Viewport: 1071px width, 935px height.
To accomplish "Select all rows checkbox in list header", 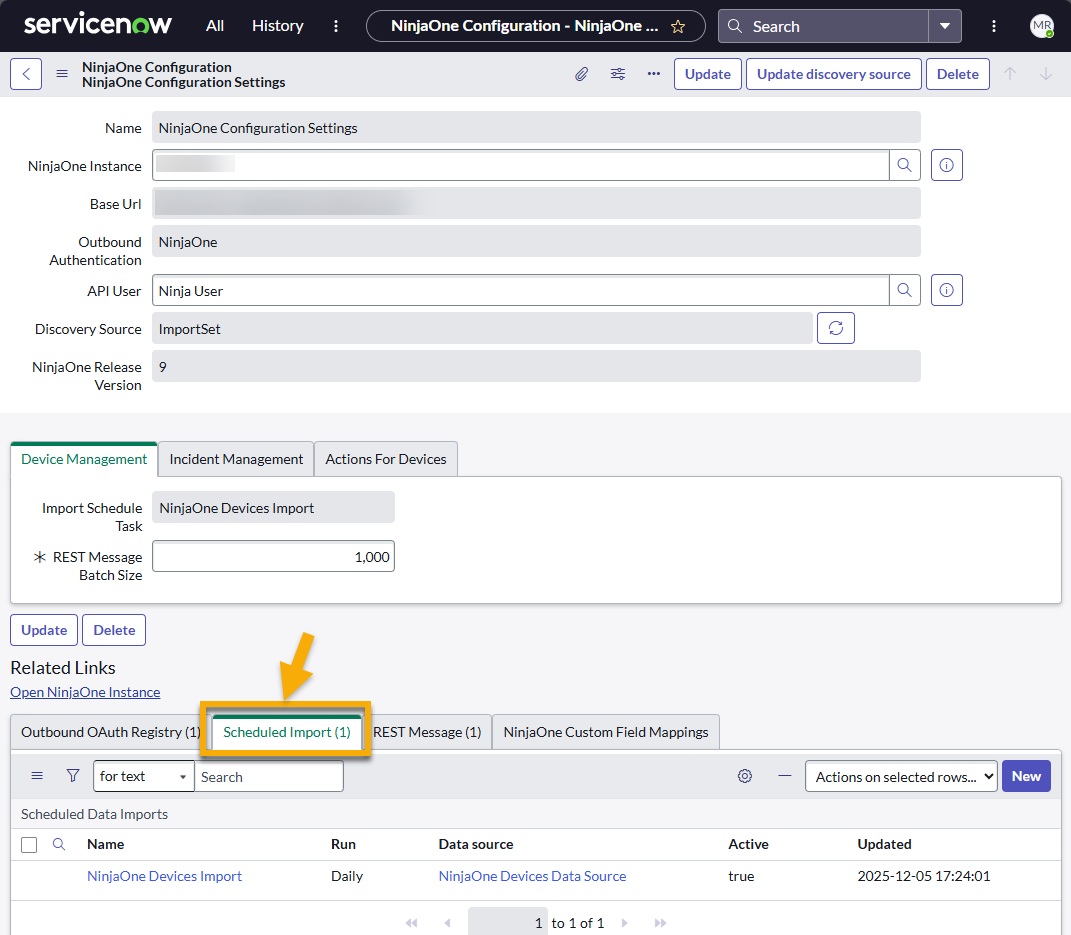I will (x=29, y=845).
